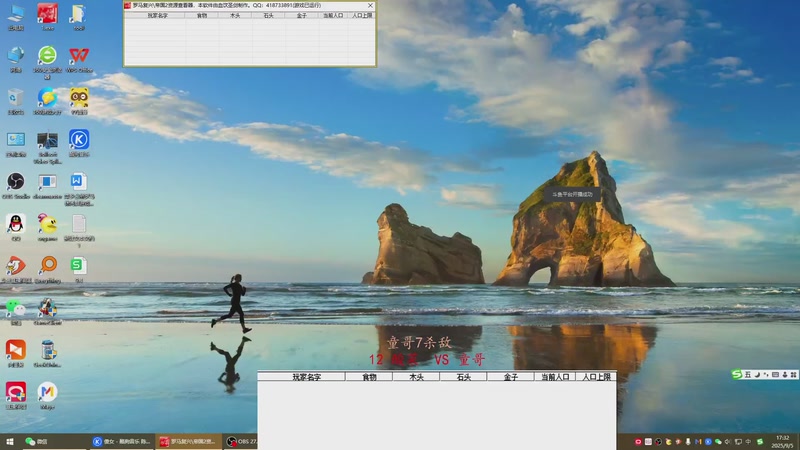The image size is (800, 450).
Task: Launch the 360 browser green e icon
Action: click(47, 62)
